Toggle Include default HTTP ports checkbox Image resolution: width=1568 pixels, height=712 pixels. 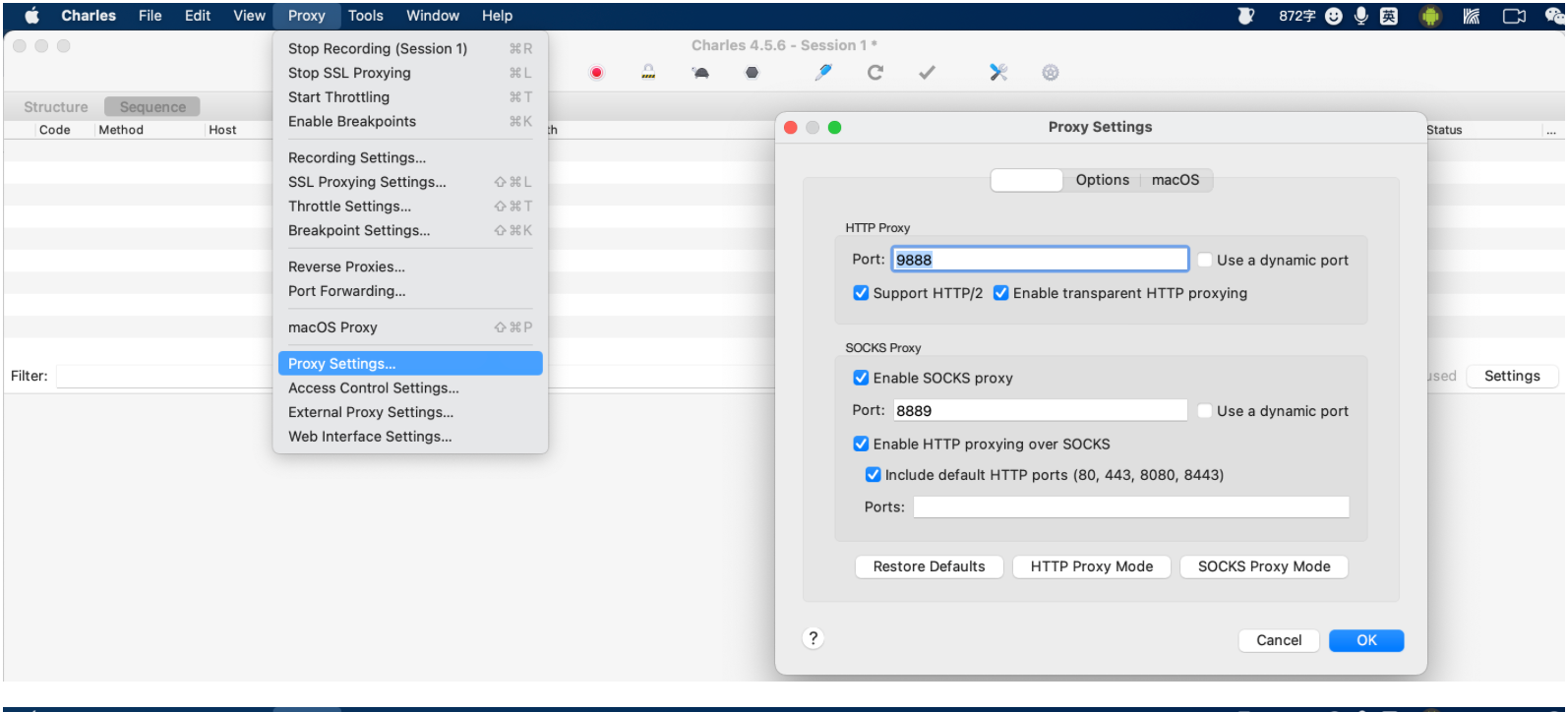tap(873, 474)
